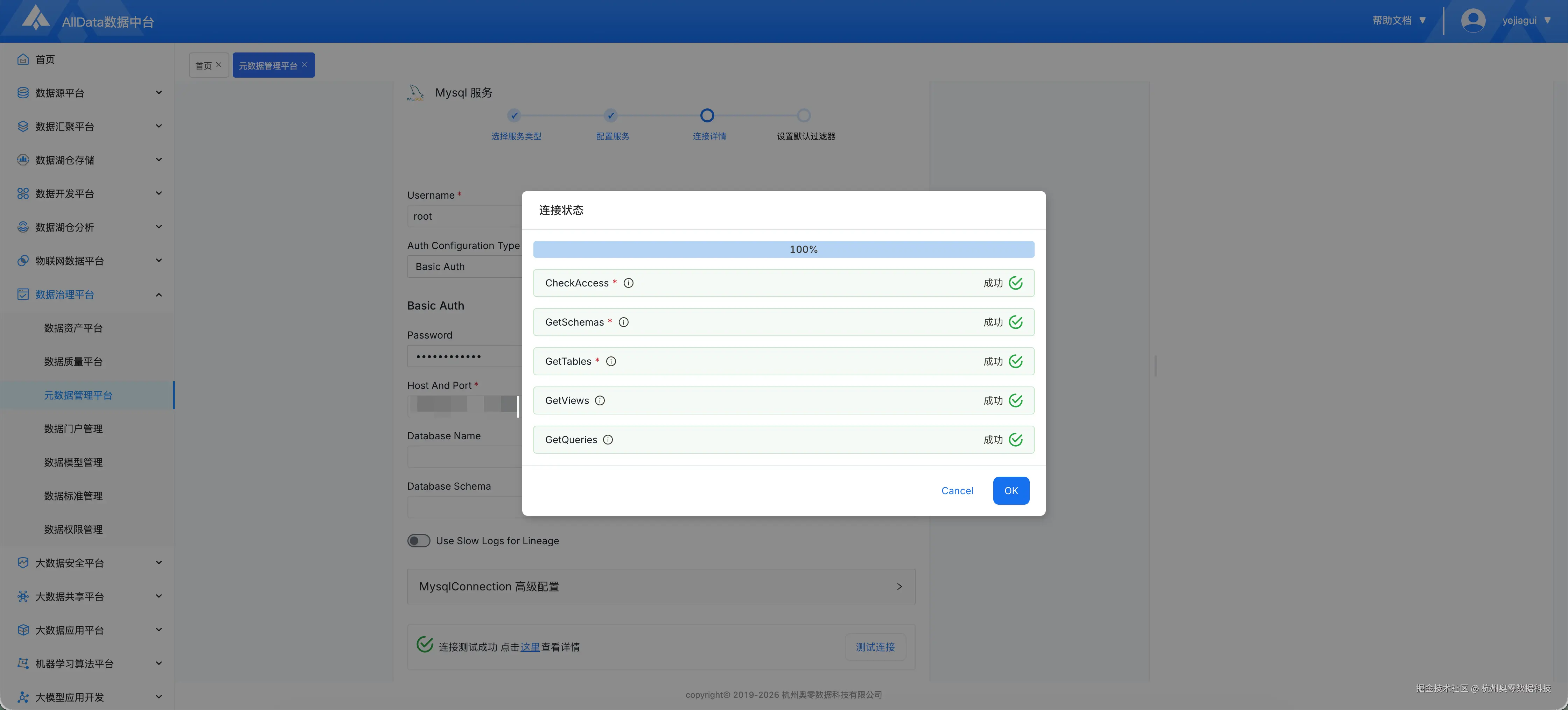This screenshot has width=1568, height=710.
Task: Open 数据门户管理 submenu item
Action: click(73, 428)
